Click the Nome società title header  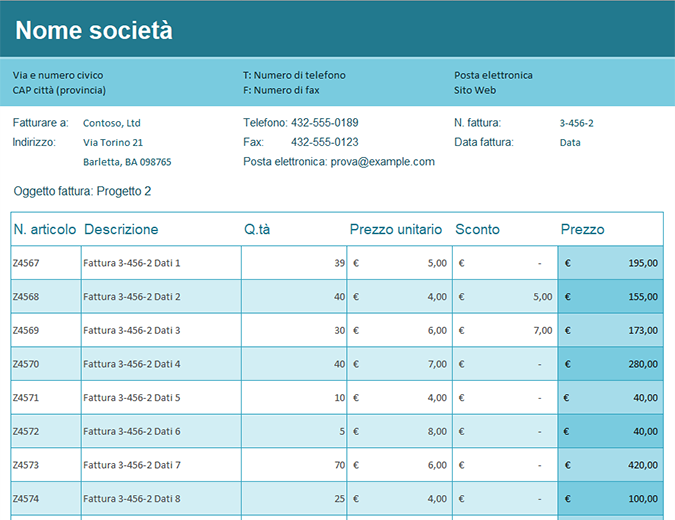(94, 31)
